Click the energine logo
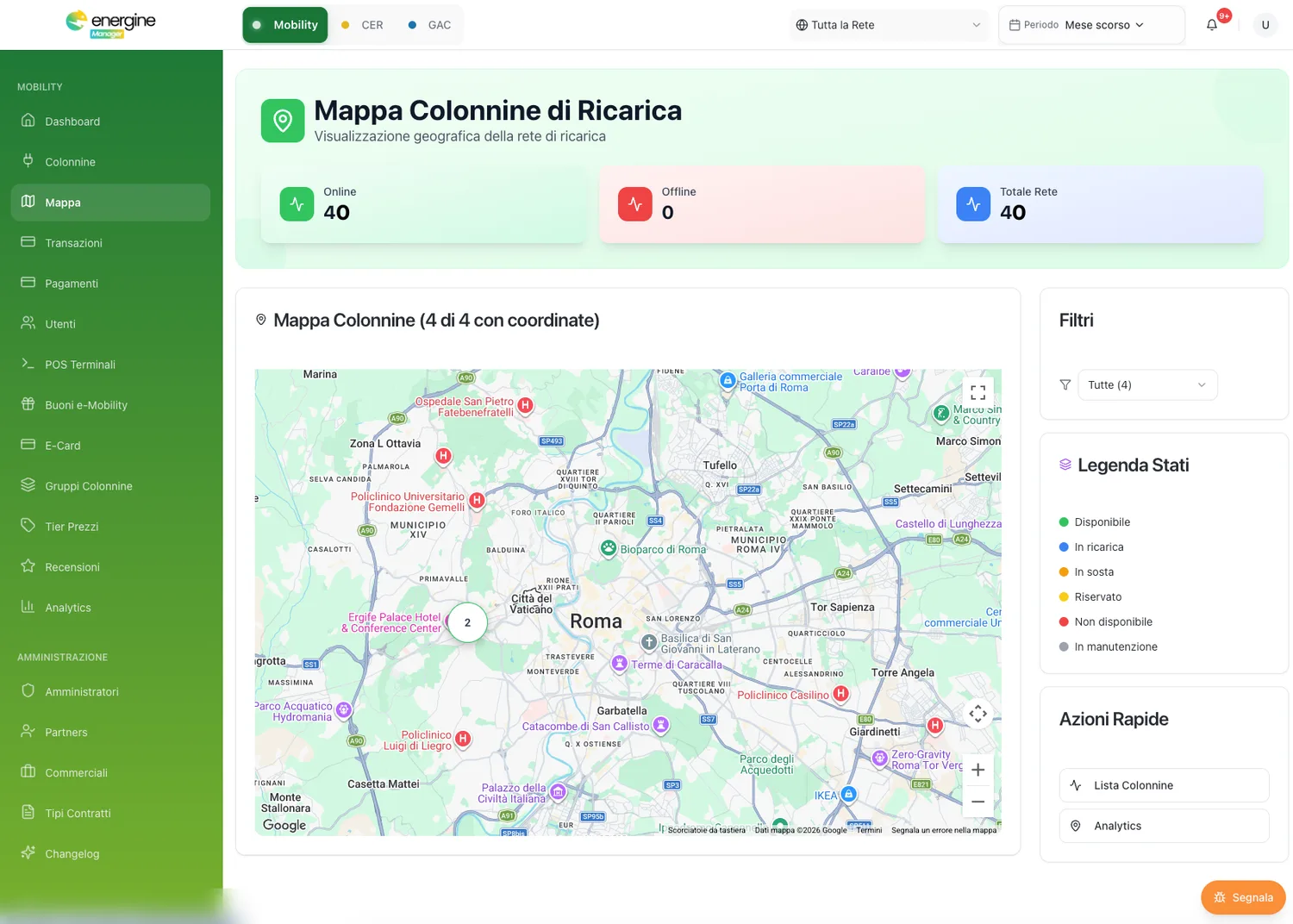Screen dimensions: 1293x924 (x=110, y=24)
